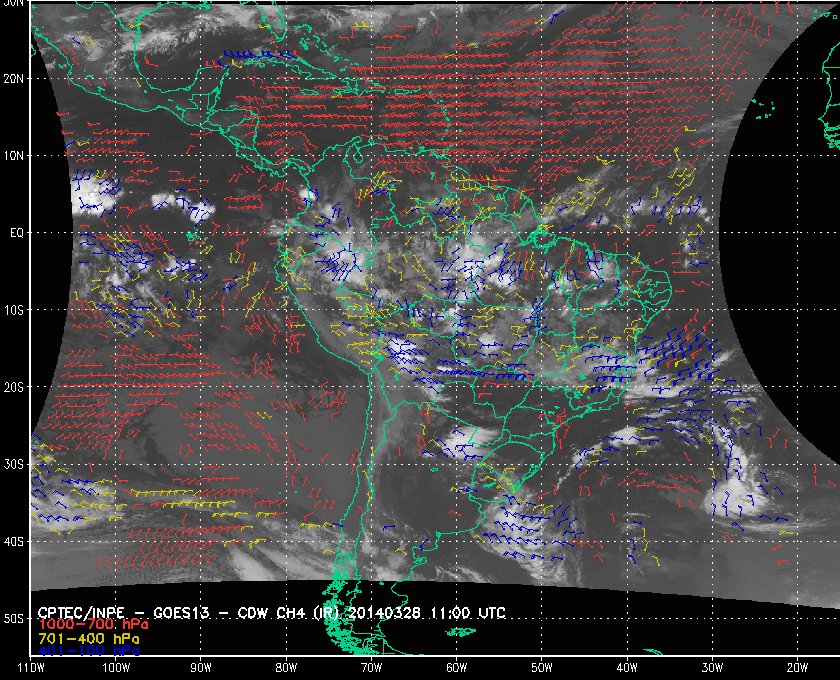Click the 10S latitude label

point(13,310)
